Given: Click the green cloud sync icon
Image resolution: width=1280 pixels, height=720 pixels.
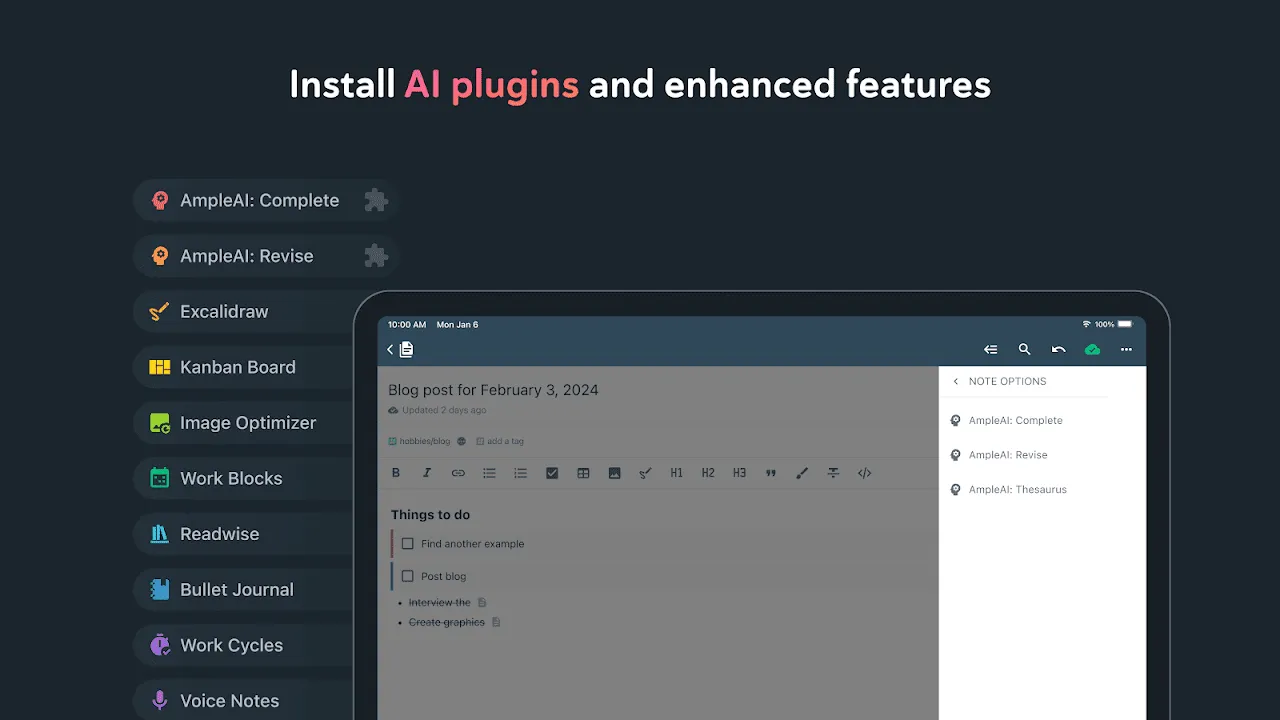Looking at the screenshot, I should pos(1092,350).
